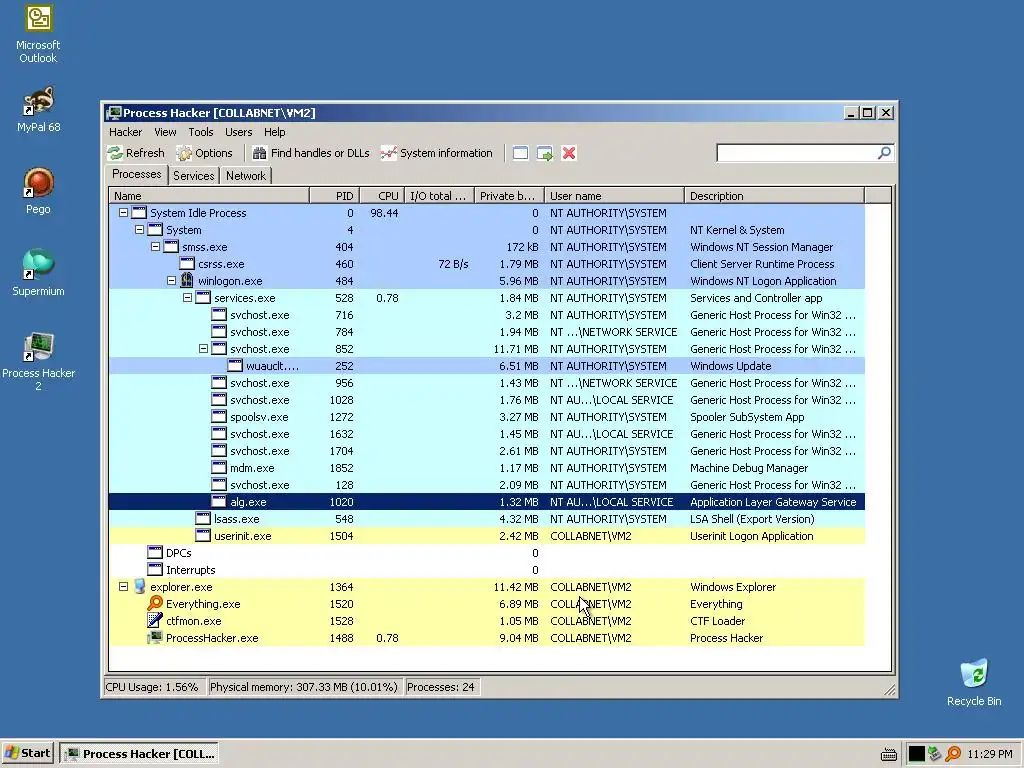Viewport: 1024px width, 768px height.
Task: Select the Processes tab
Action: point(136,174)
